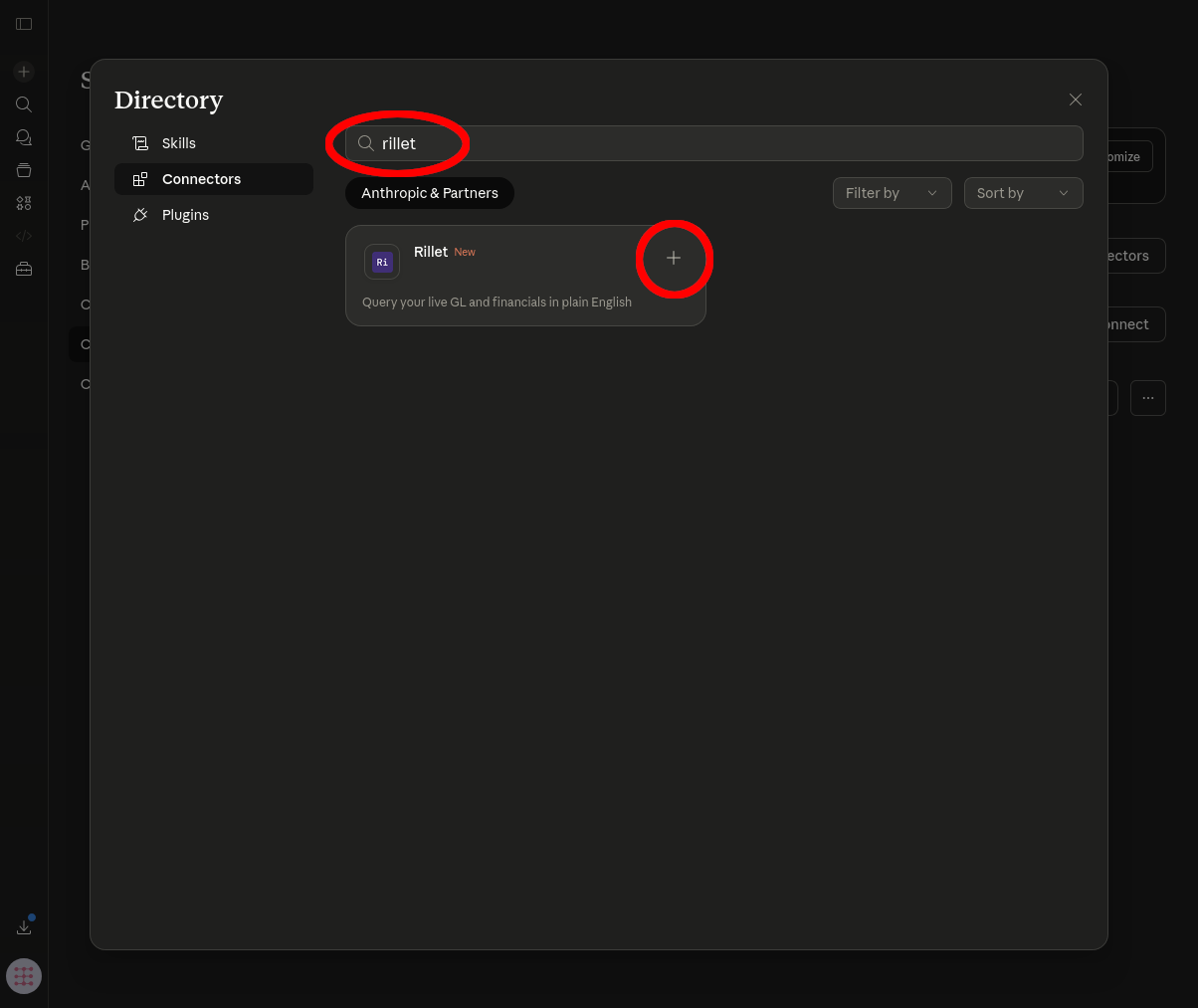Viewport: 1198px width, 1008px height.
Task: Open the Filter by dropdown
Action: point(892,193)
